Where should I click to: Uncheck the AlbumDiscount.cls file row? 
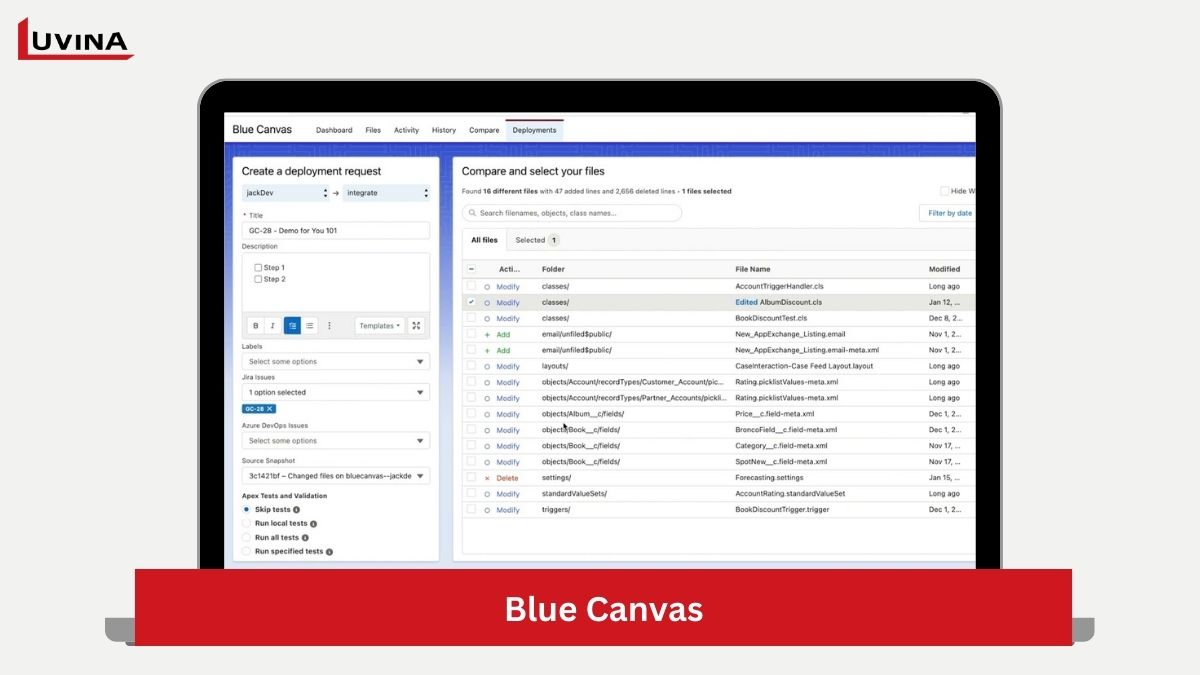[471, 302]
